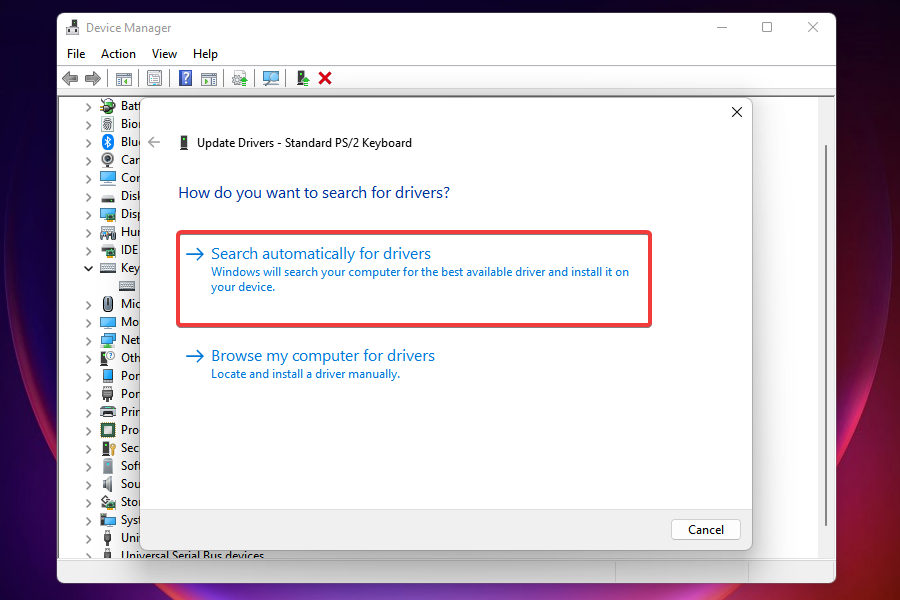Collapse the Keyboards tree node

point(88,268)
